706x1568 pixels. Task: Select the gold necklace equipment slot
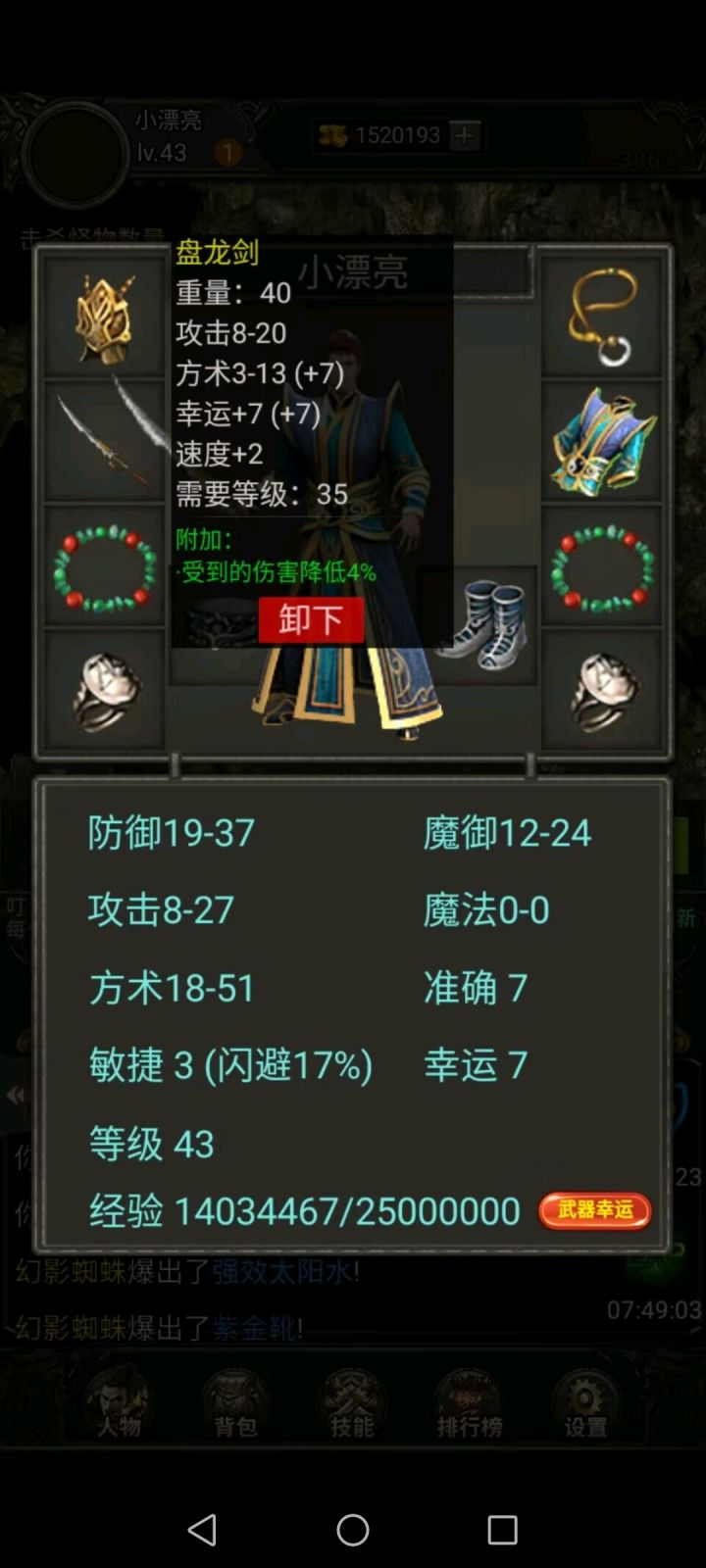pyautogui.click(x=602, y=318)
